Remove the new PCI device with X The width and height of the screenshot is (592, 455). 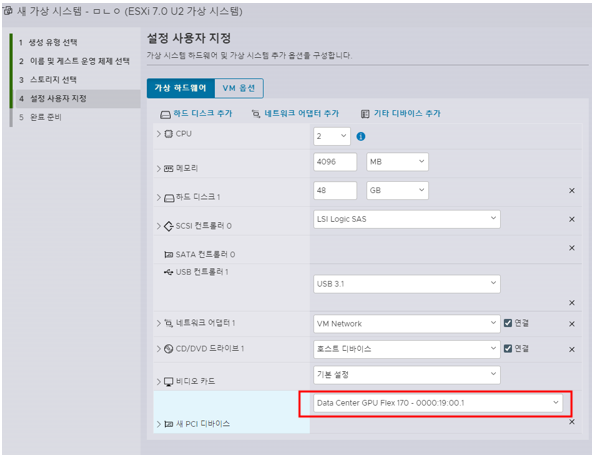[x=572, y=422]
